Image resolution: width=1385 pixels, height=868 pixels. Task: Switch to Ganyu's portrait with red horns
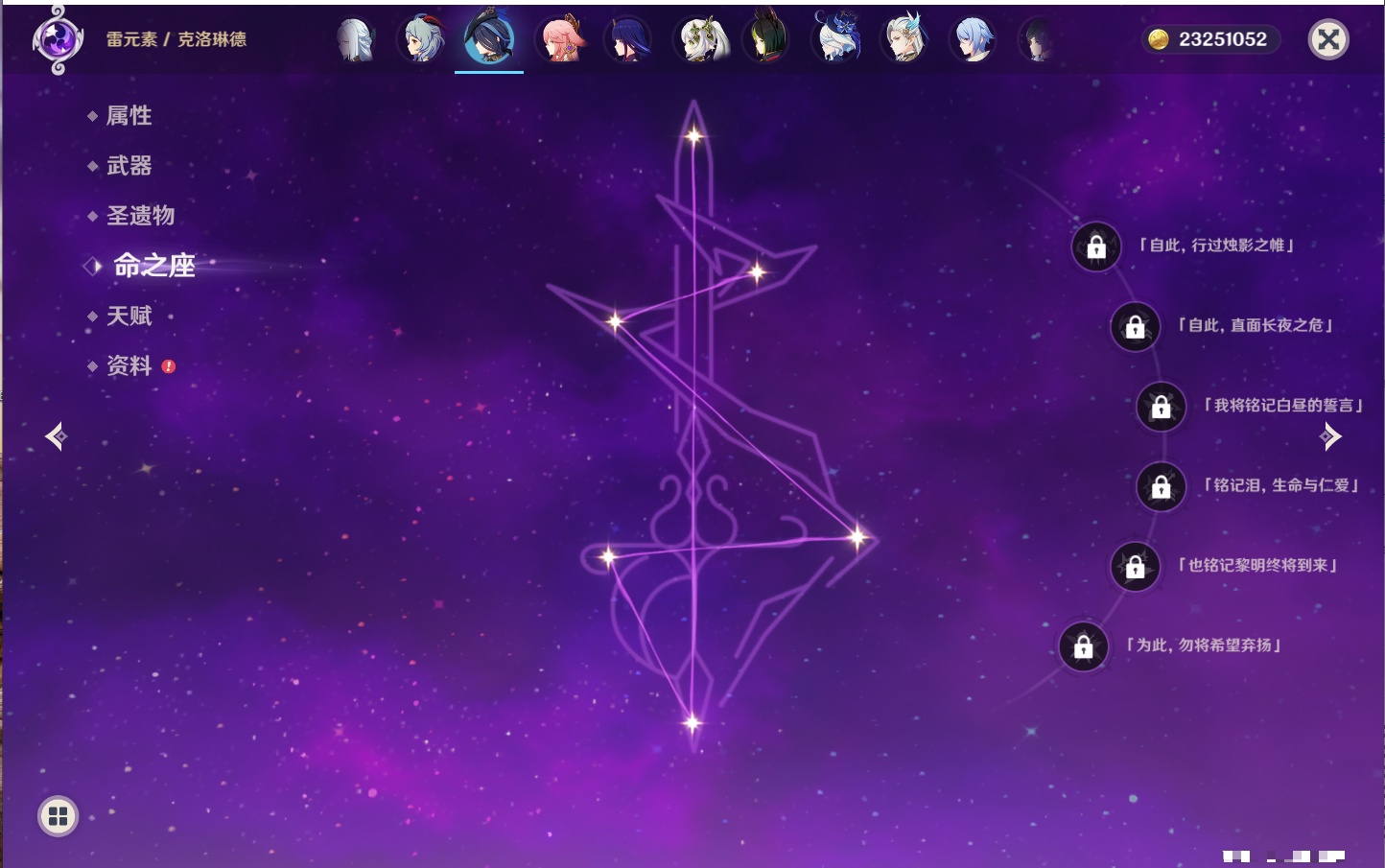[421, 39]
